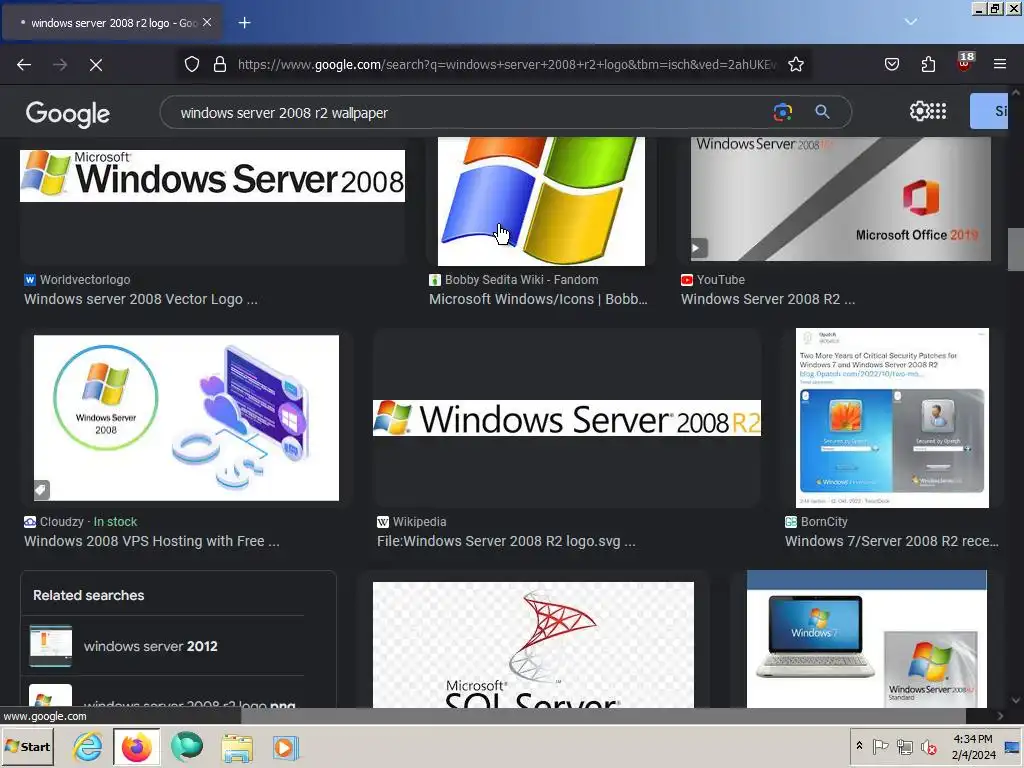Click the blue Sign in button
Screen dimensions: 1024x768
pyautogui.click(x=989, y=111)
